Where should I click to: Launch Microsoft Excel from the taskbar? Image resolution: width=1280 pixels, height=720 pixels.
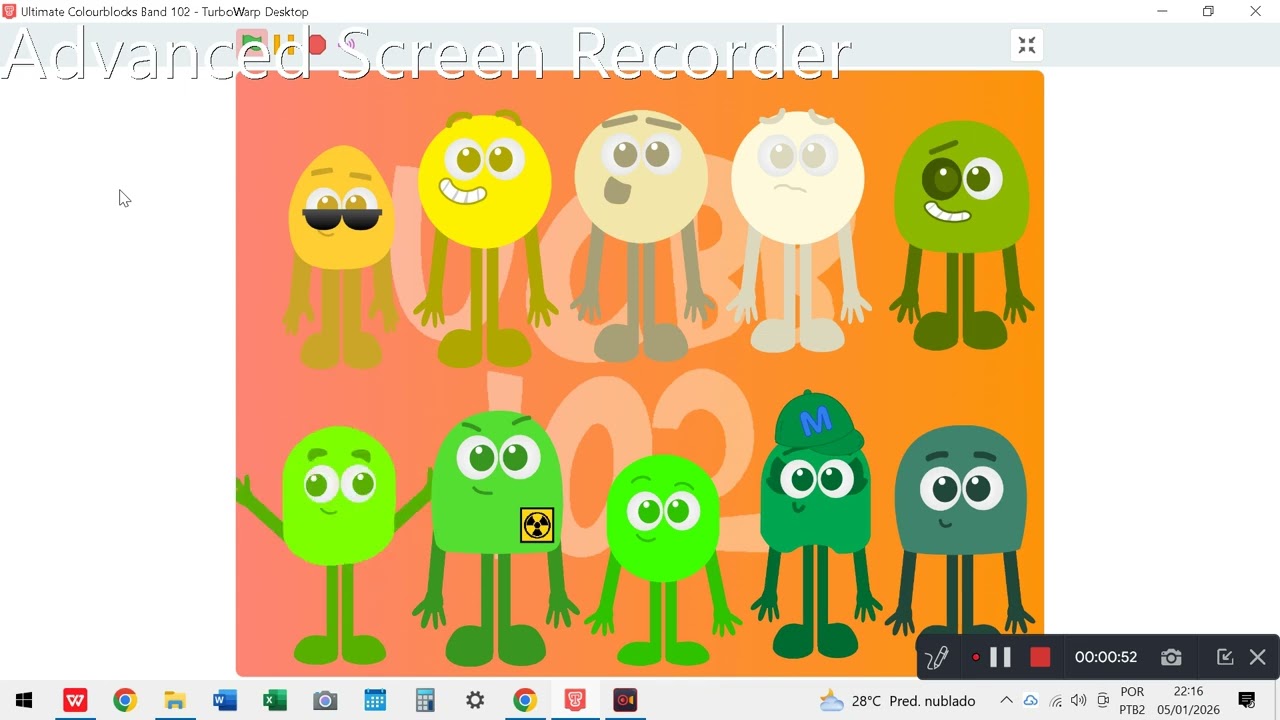click(275, 700)
